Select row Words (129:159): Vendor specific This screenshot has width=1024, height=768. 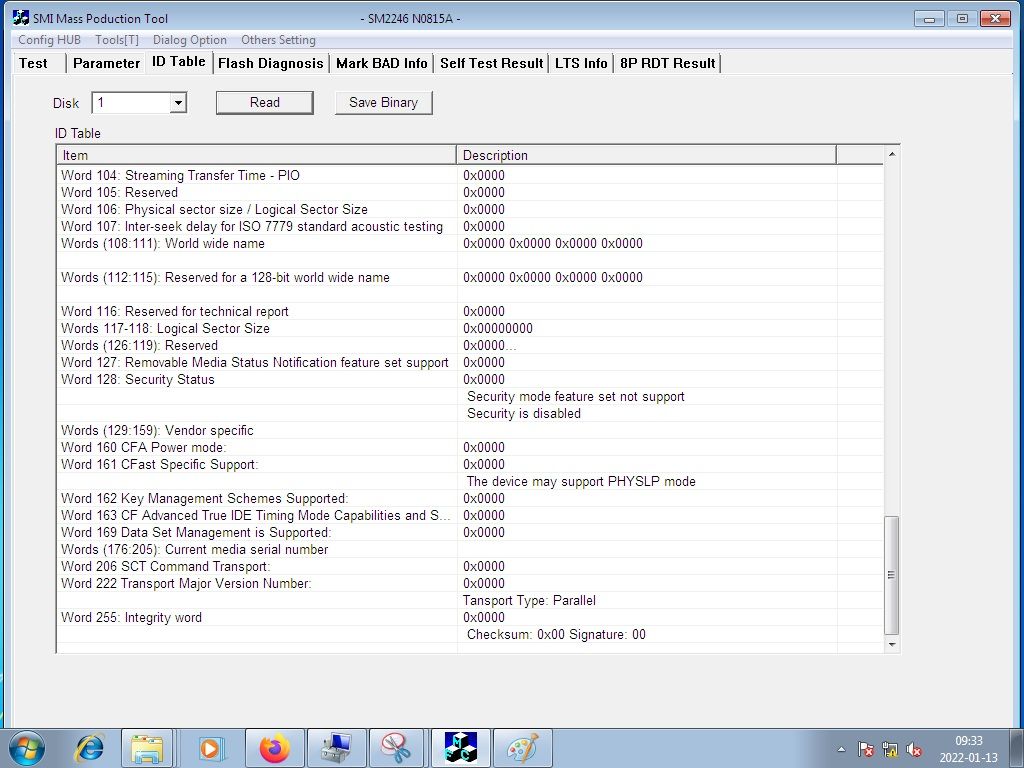click(470, 430)
